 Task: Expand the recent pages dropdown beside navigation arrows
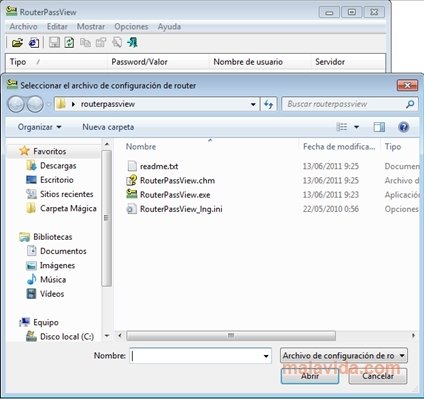point(48,104)
